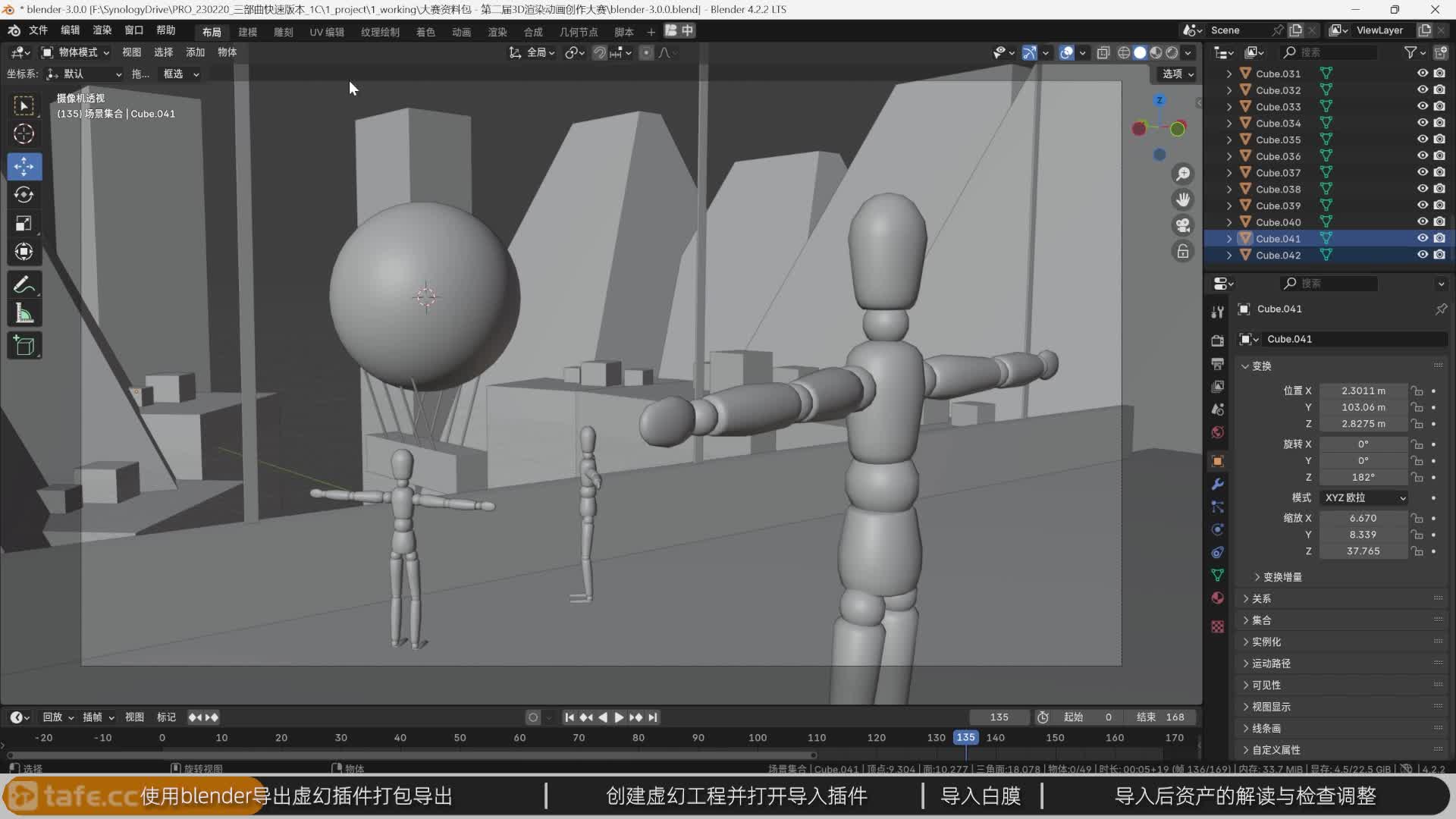The width and height of the screenshot is (1456, 819).
Task: Click the Scale X value 6.670
Action: click(x=1363, y=518)
